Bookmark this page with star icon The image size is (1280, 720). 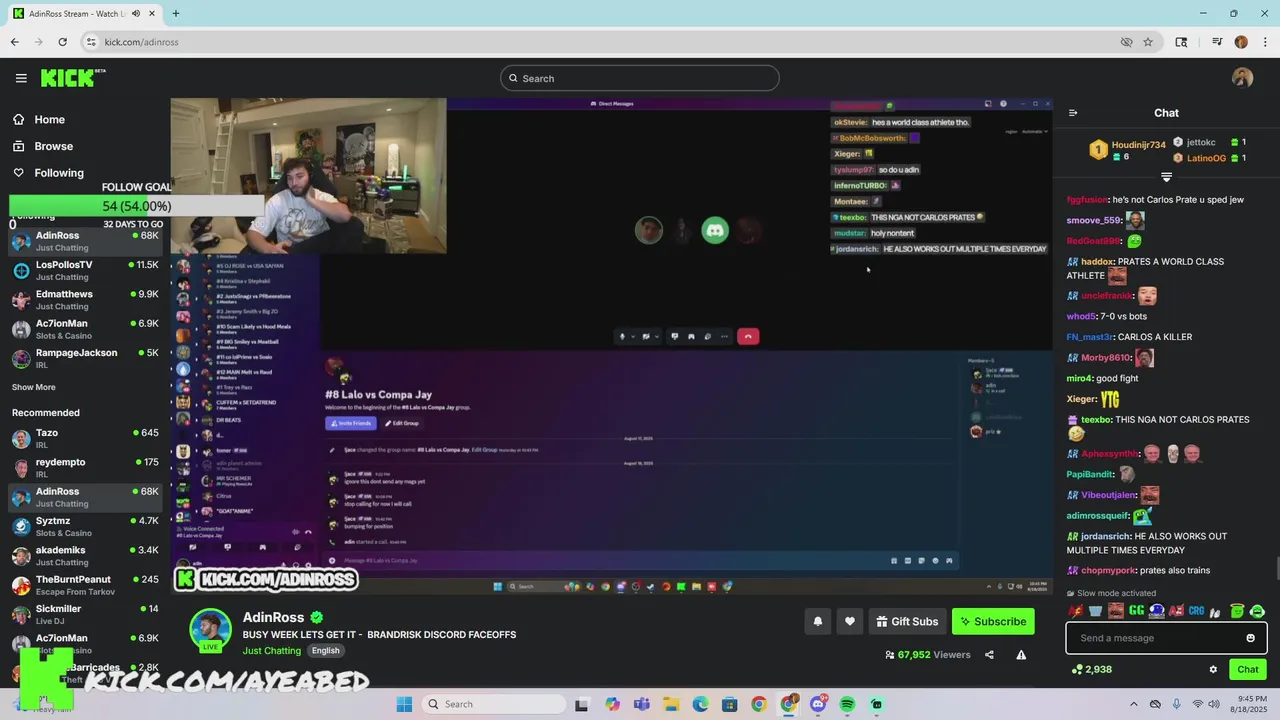1148,42
